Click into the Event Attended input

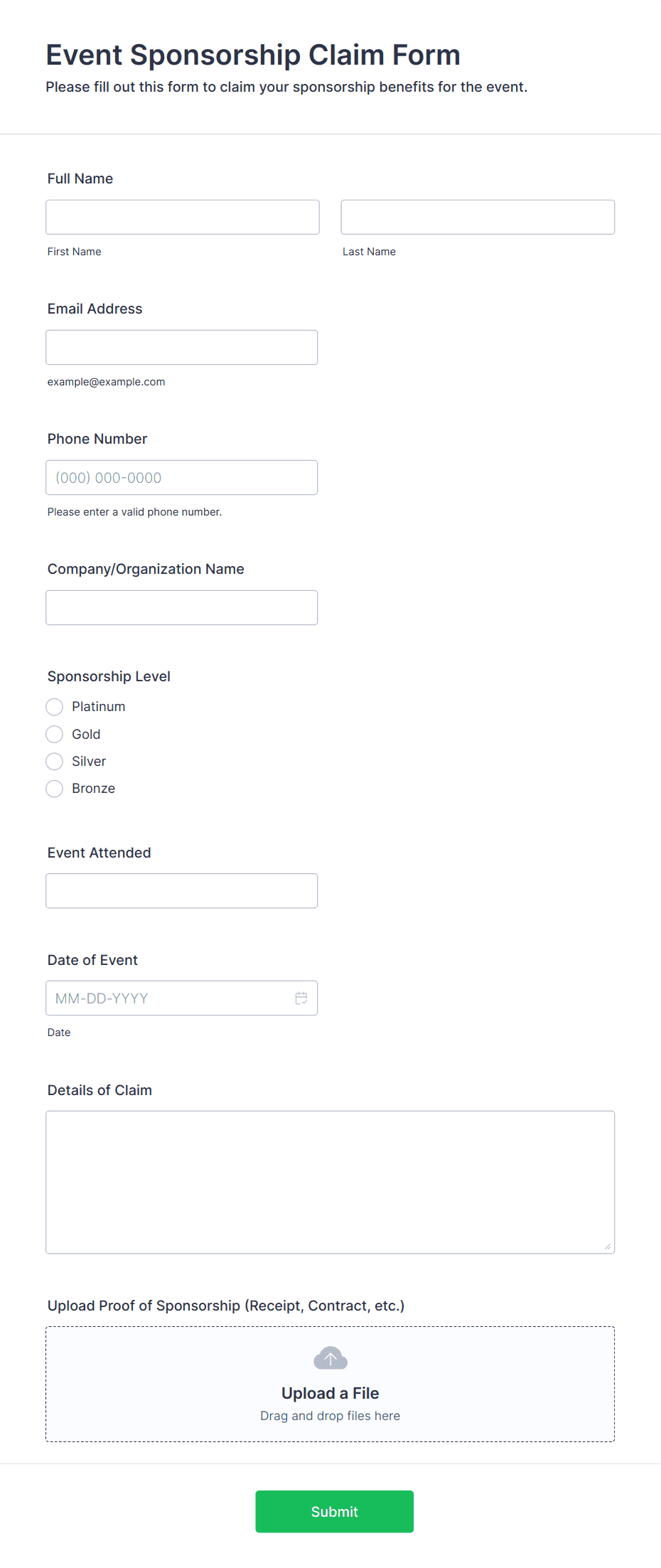(181, 890)
